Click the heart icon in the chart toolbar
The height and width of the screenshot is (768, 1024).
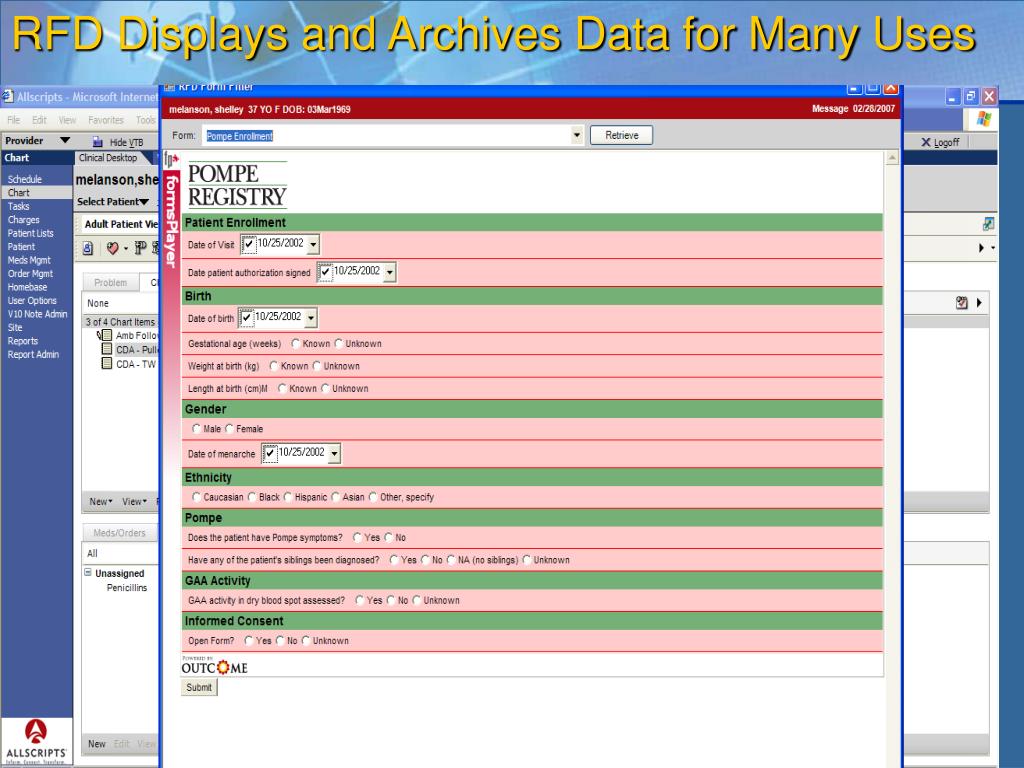click(112, 248)
